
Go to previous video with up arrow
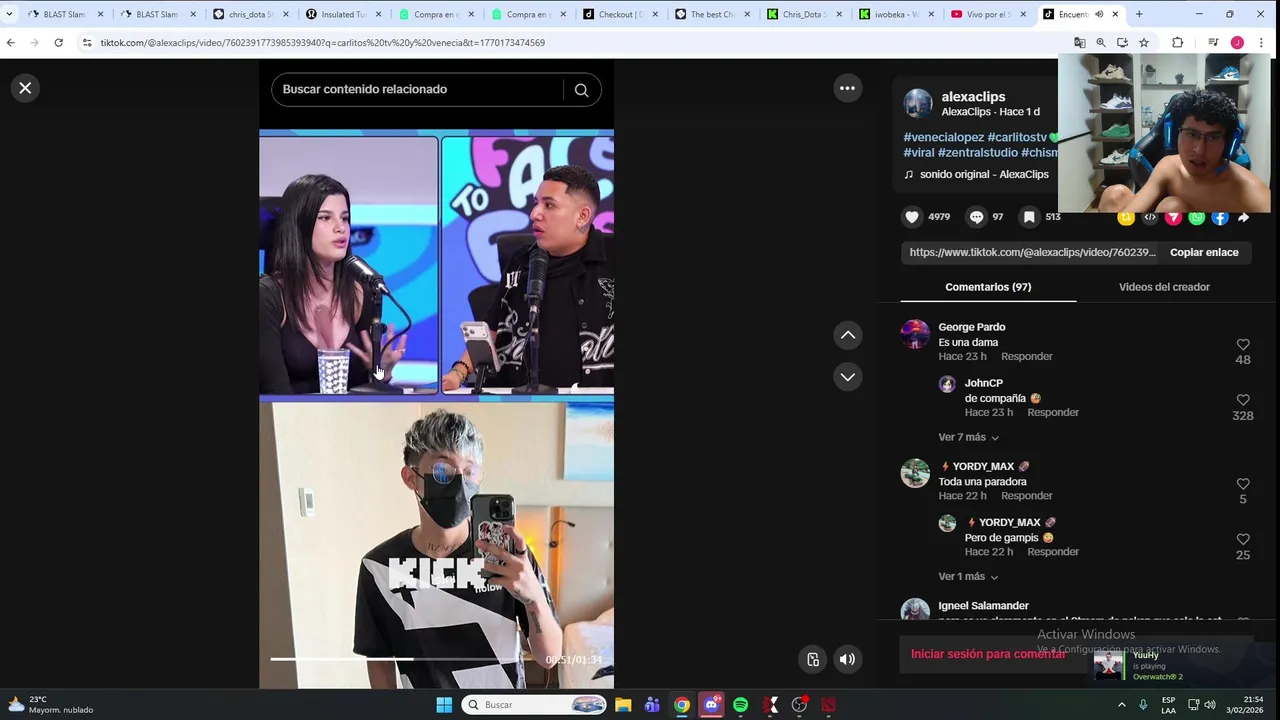tap(847, 335)
